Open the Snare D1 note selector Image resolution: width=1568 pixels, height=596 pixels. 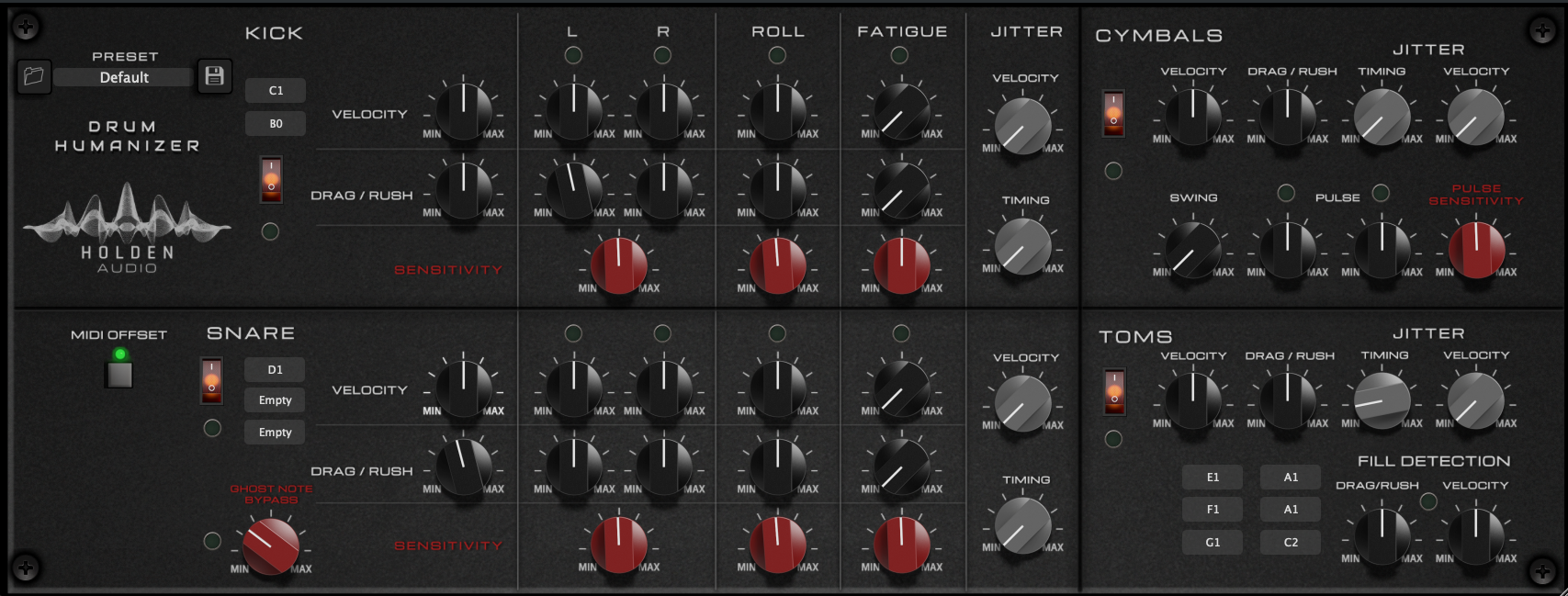pos(275,369)
